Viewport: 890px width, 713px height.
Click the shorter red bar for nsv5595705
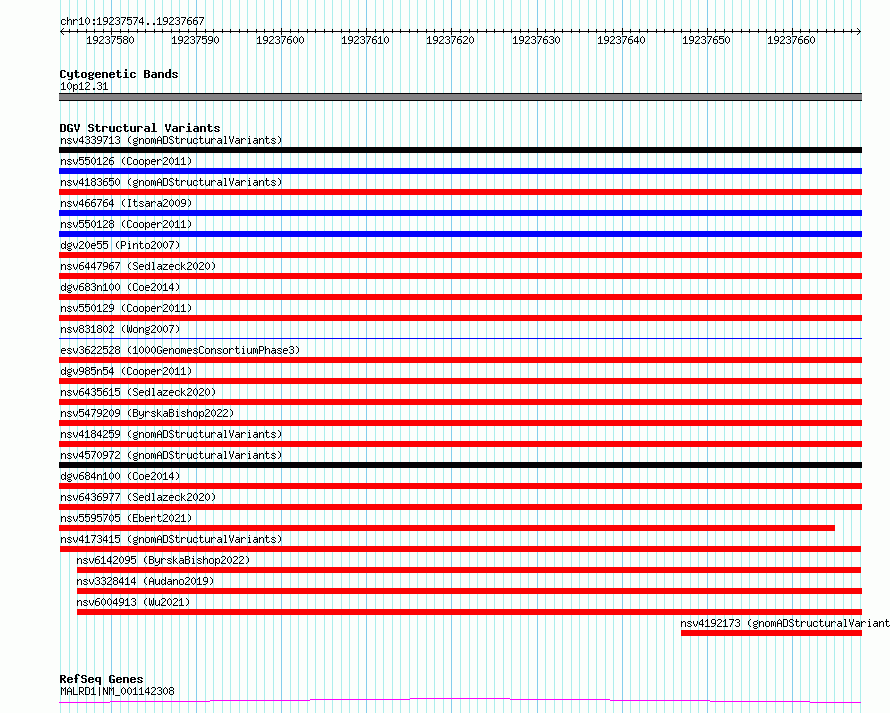(x=447, y=528)
